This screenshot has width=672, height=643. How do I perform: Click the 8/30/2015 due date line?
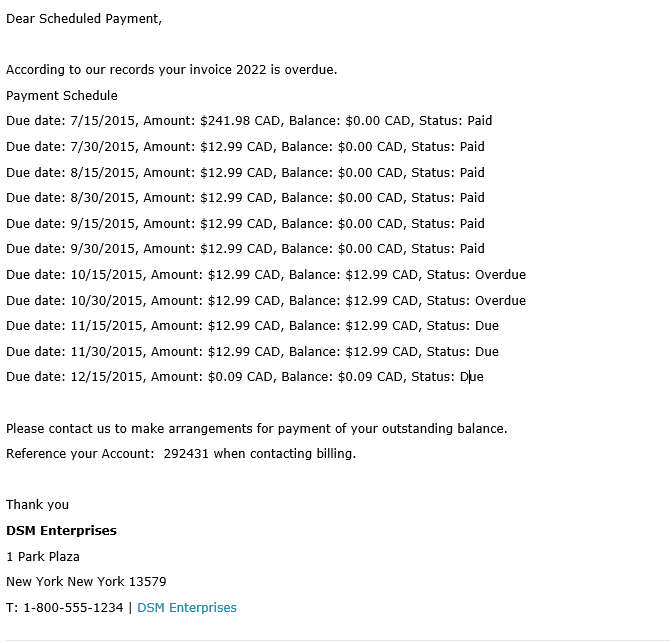pyautogui.click(x=245, y=198)
